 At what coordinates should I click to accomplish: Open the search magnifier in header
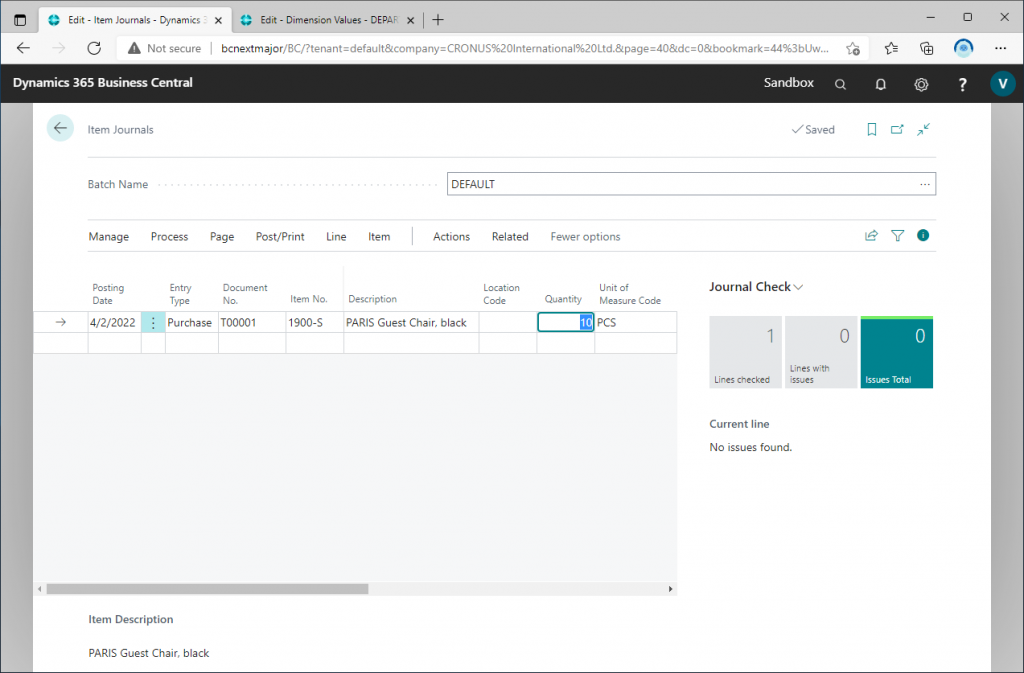841,84
